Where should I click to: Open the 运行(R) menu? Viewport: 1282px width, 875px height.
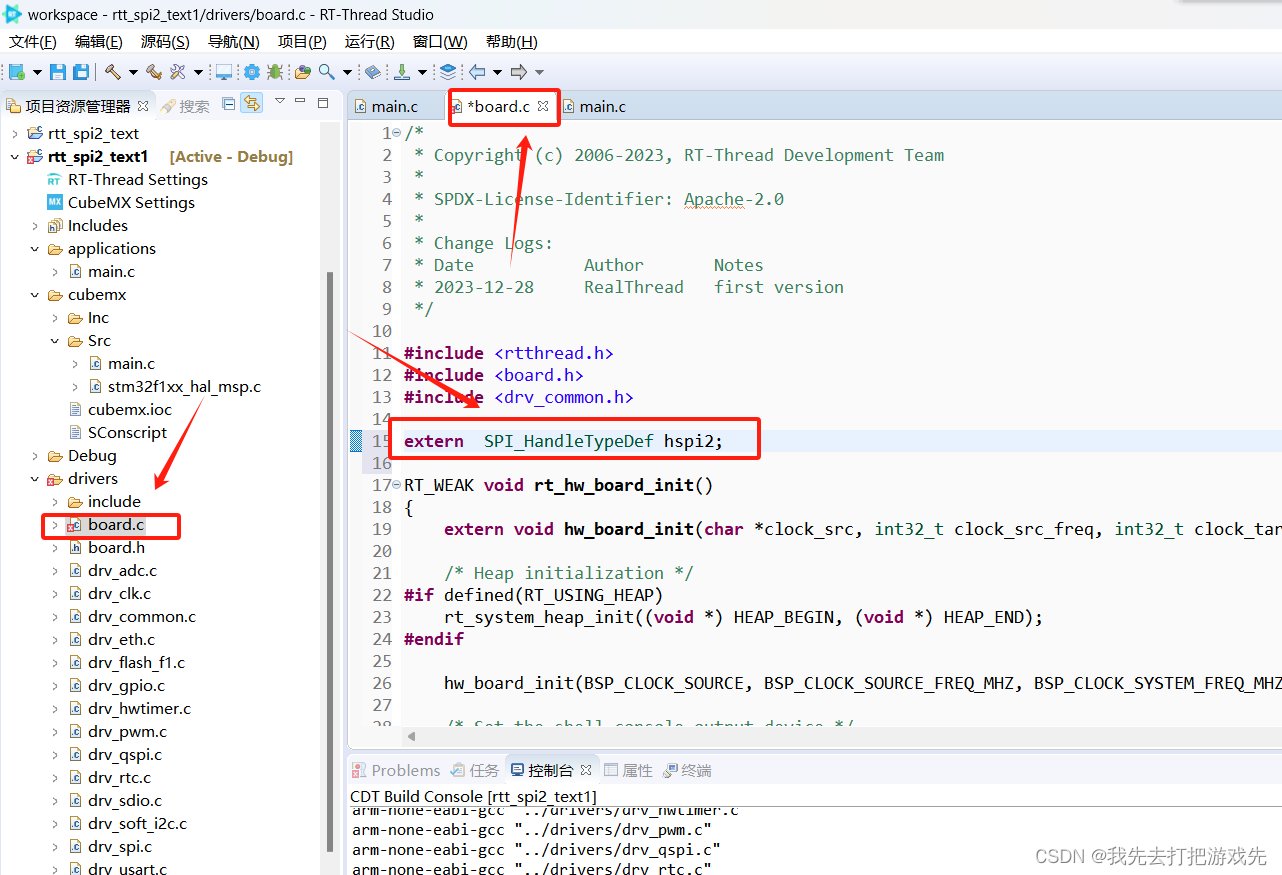[369, 41]
